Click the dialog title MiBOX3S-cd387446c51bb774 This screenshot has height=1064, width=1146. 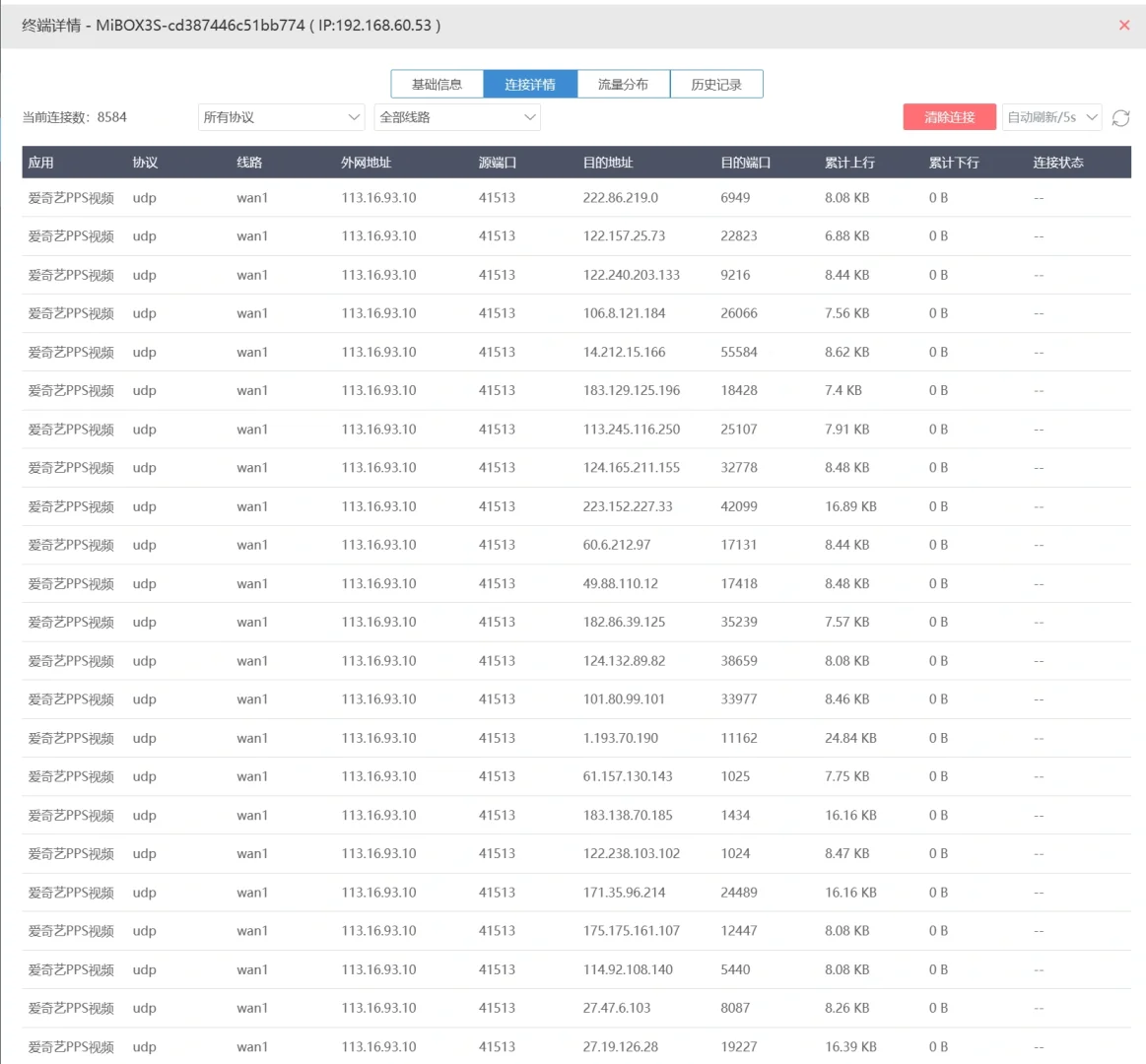[x=200, y=26]
